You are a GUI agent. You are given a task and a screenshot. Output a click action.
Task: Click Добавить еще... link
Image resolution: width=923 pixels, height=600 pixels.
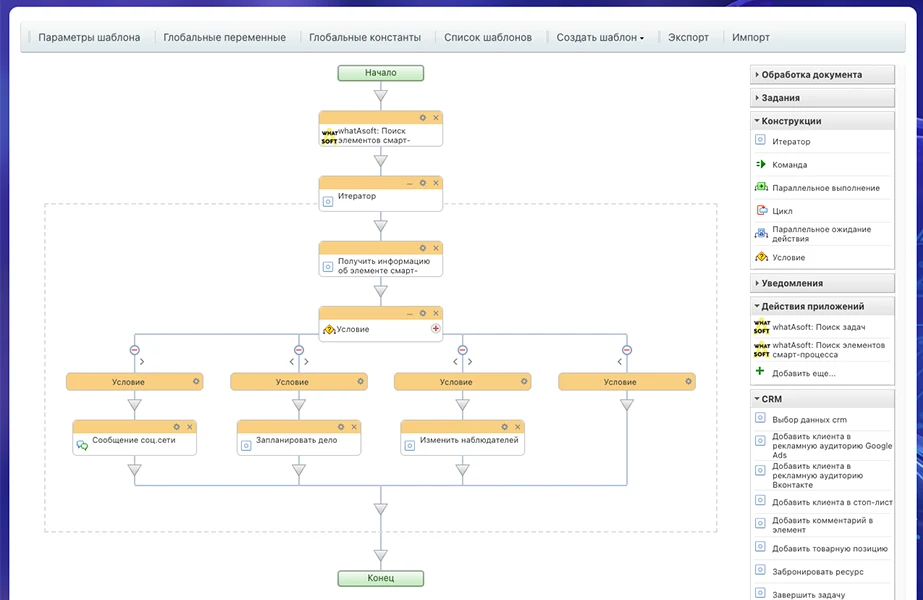pyautogui.click(x=804, y=373)
